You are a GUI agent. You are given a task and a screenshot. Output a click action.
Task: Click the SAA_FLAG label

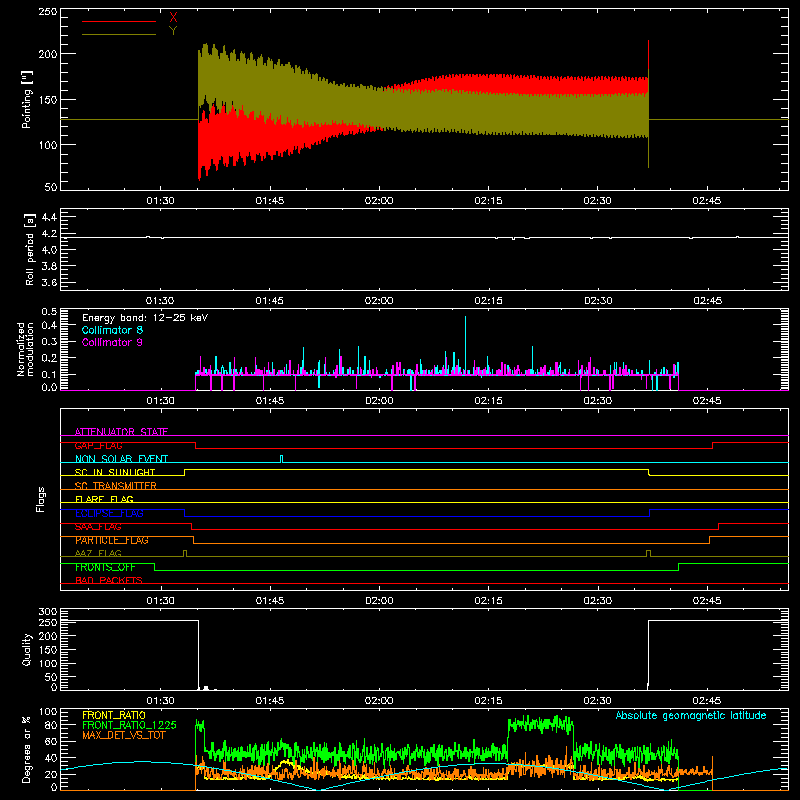(x=98, y=527)
